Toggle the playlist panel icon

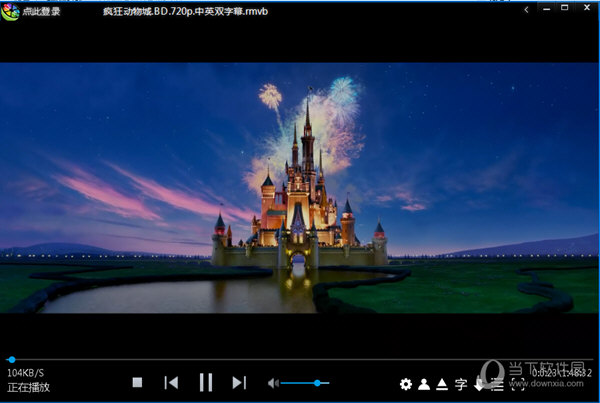(x=497, y=384)
